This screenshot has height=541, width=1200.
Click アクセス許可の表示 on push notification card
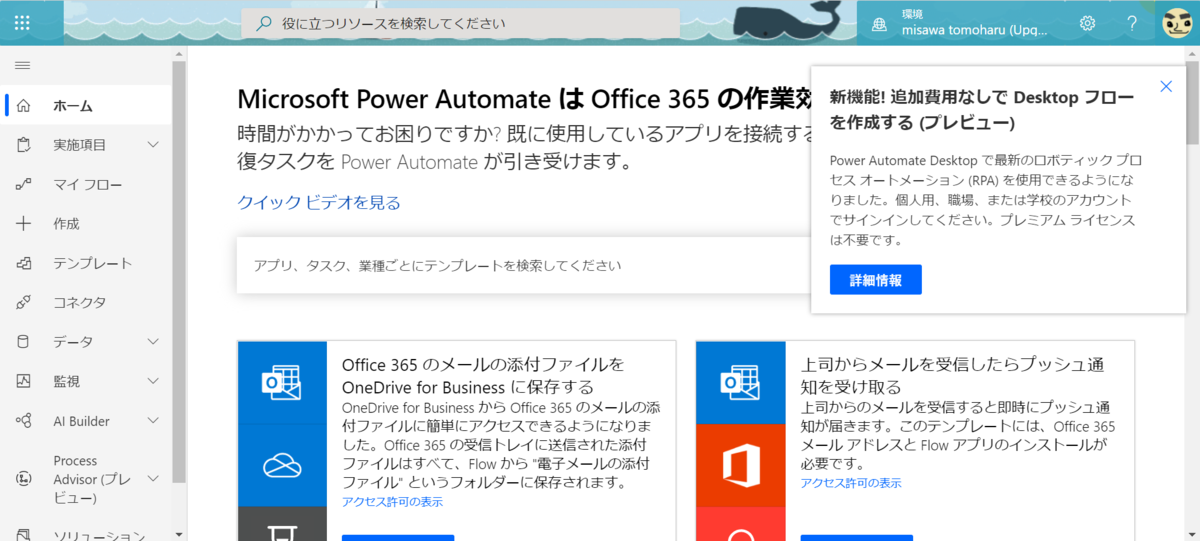tap(851, 483)
